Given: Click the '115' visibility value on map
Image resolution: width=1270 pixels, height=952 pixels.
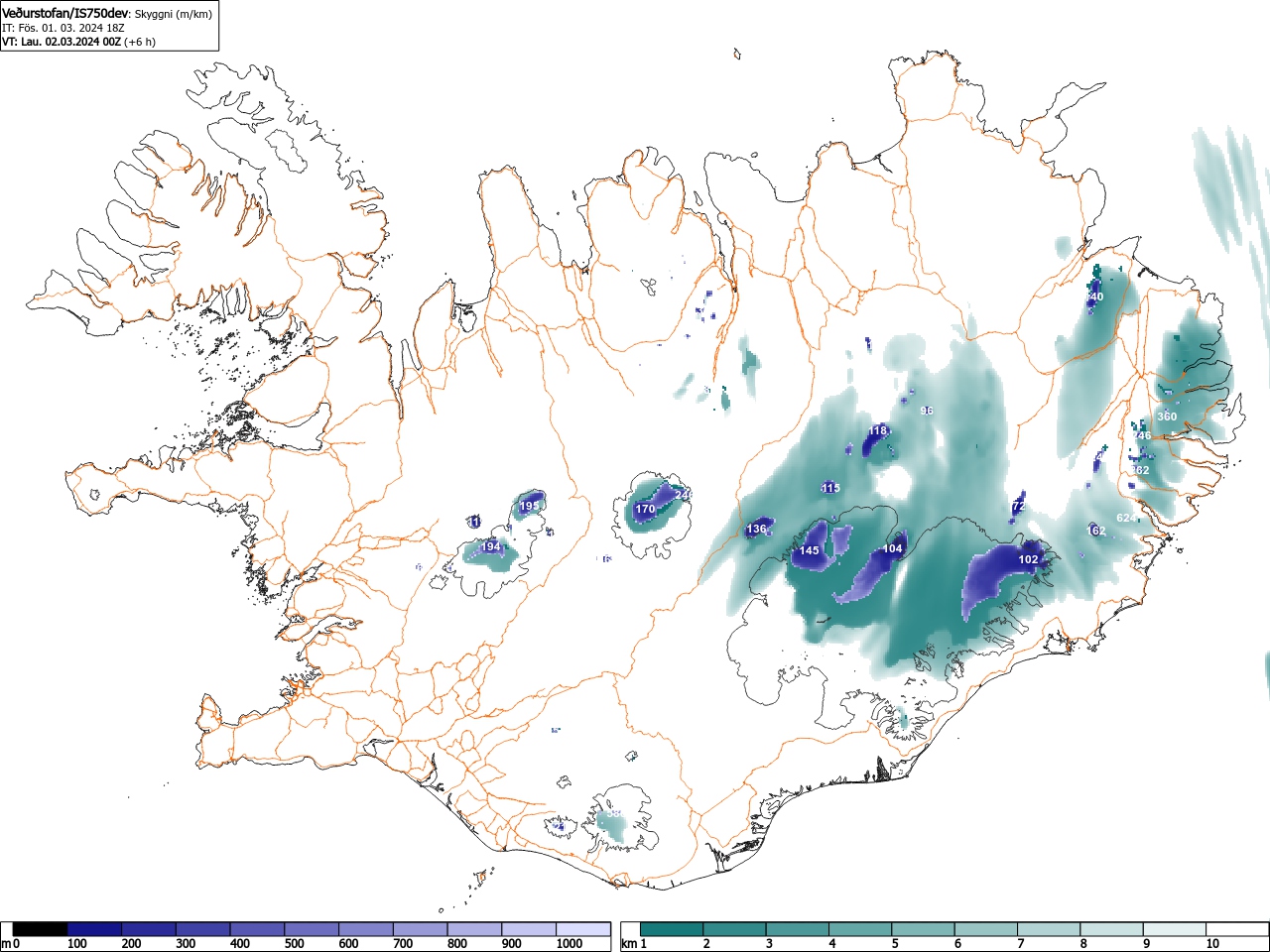Looking at the screenshot, I should [x=830, y=488].
